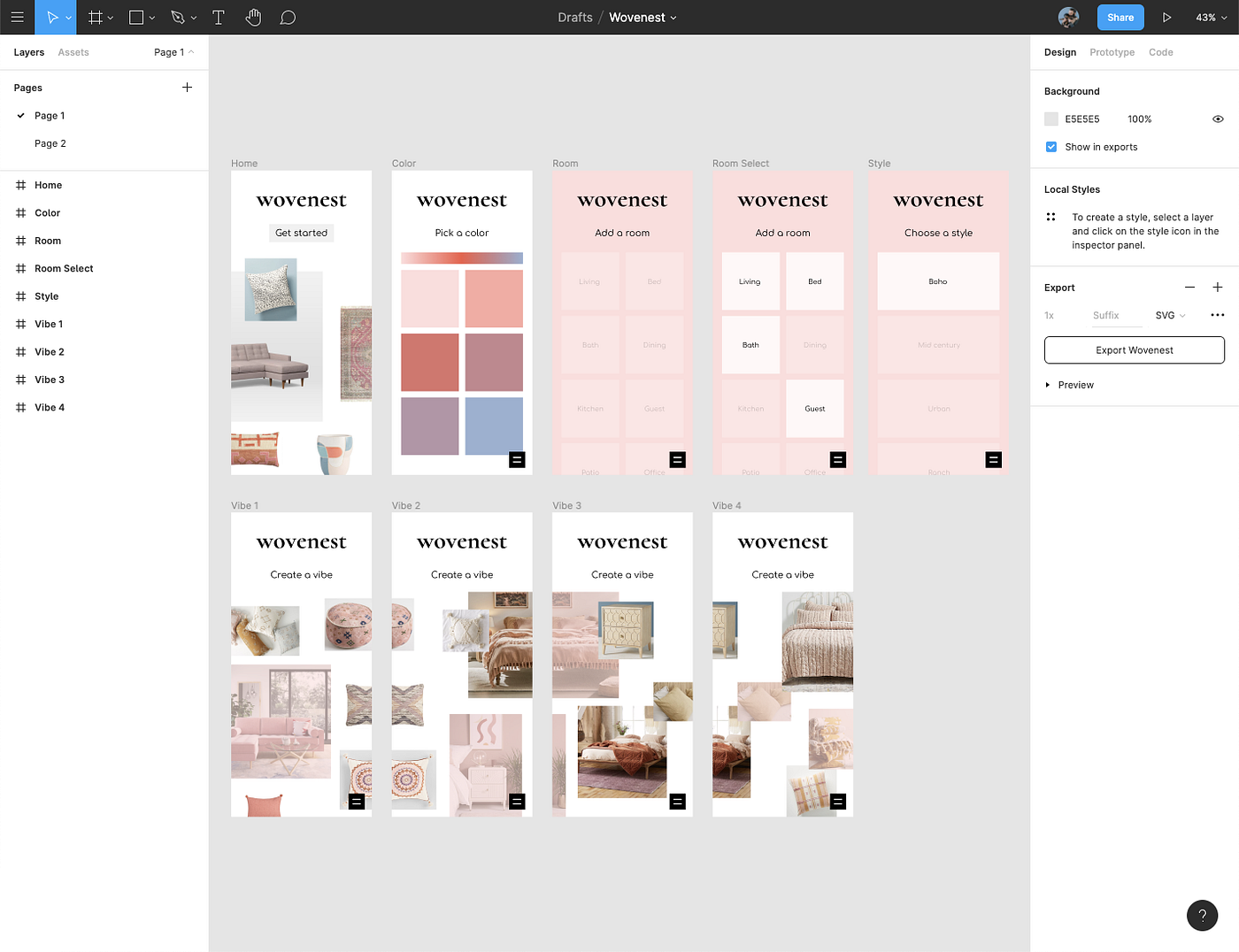
Task: Click the frame icon beside Vibe 1 layer
Action: (x=20, y=324)
